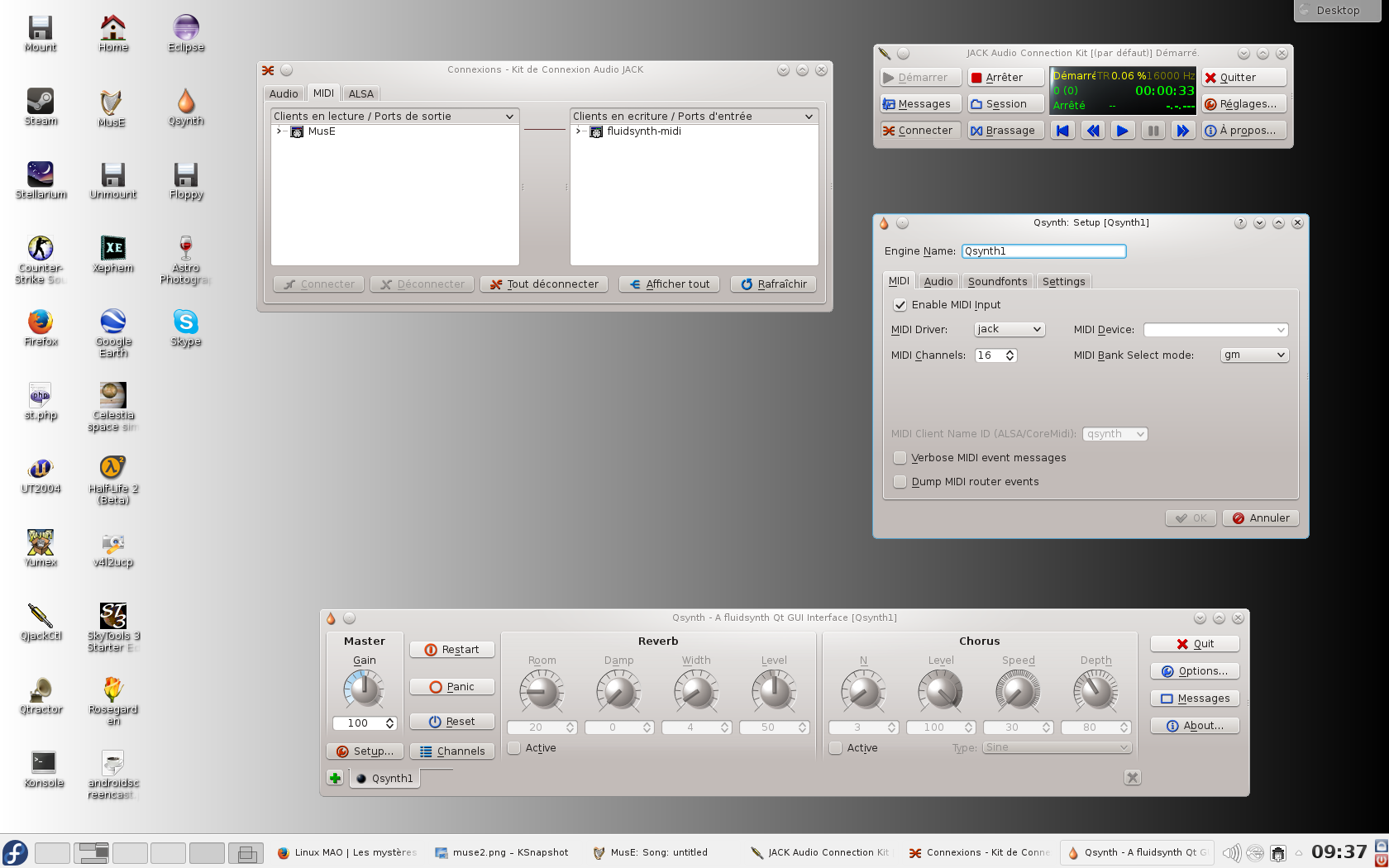The width and height of the screenshot is (1389, 868).
Task: Open Settings tab in Qsynth Setup
Action: (1063, 281)
